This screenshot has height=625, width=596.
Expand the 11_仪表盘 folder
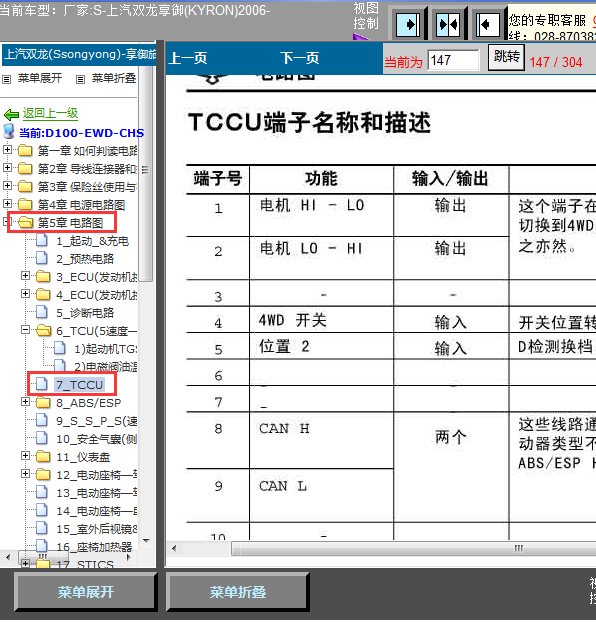click(x=26, y=456)
